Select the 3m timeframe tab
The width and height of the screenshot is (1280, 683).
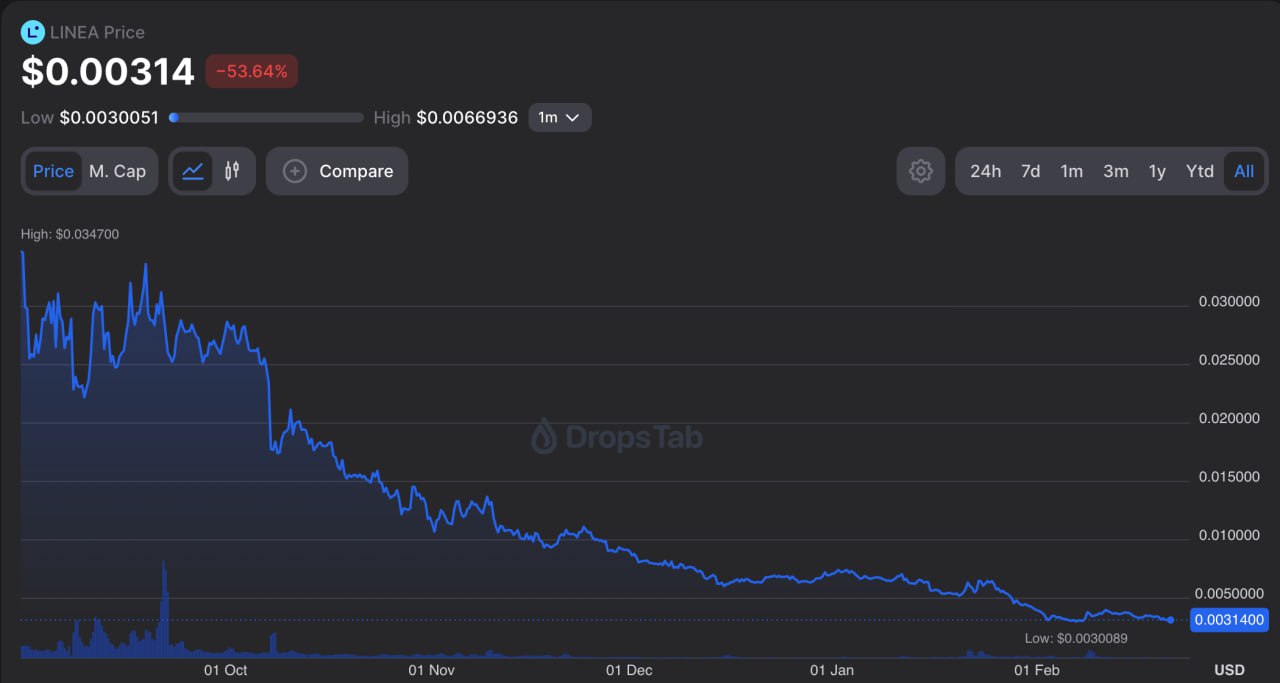[1115, 171]
